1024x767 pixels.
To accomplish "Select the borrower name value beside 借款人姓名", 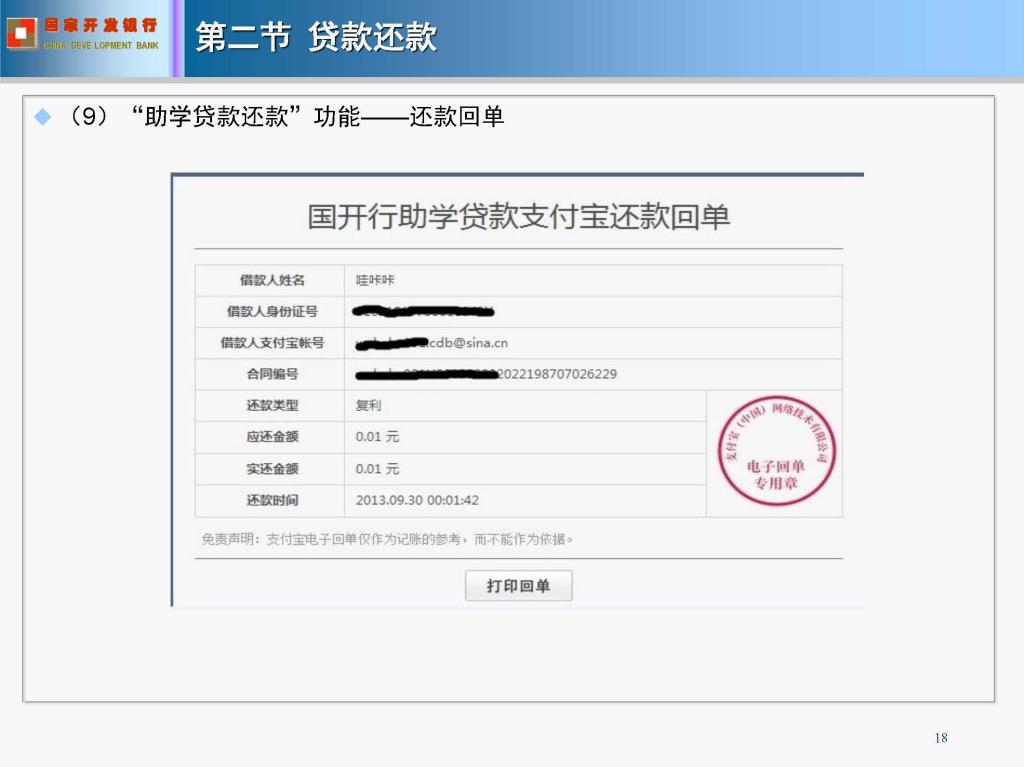I will 375,280.
